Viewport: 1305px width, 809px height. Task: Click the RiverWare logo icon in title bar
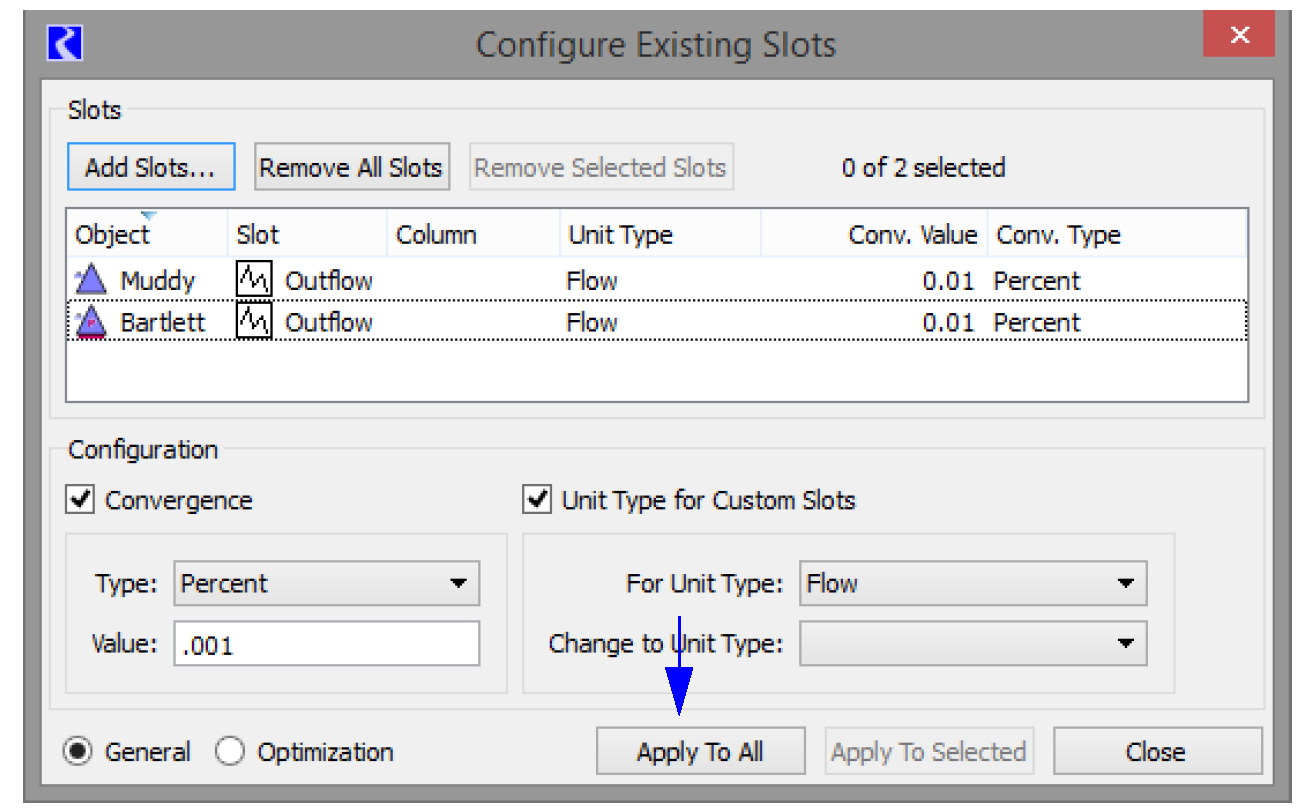(65, 44)
